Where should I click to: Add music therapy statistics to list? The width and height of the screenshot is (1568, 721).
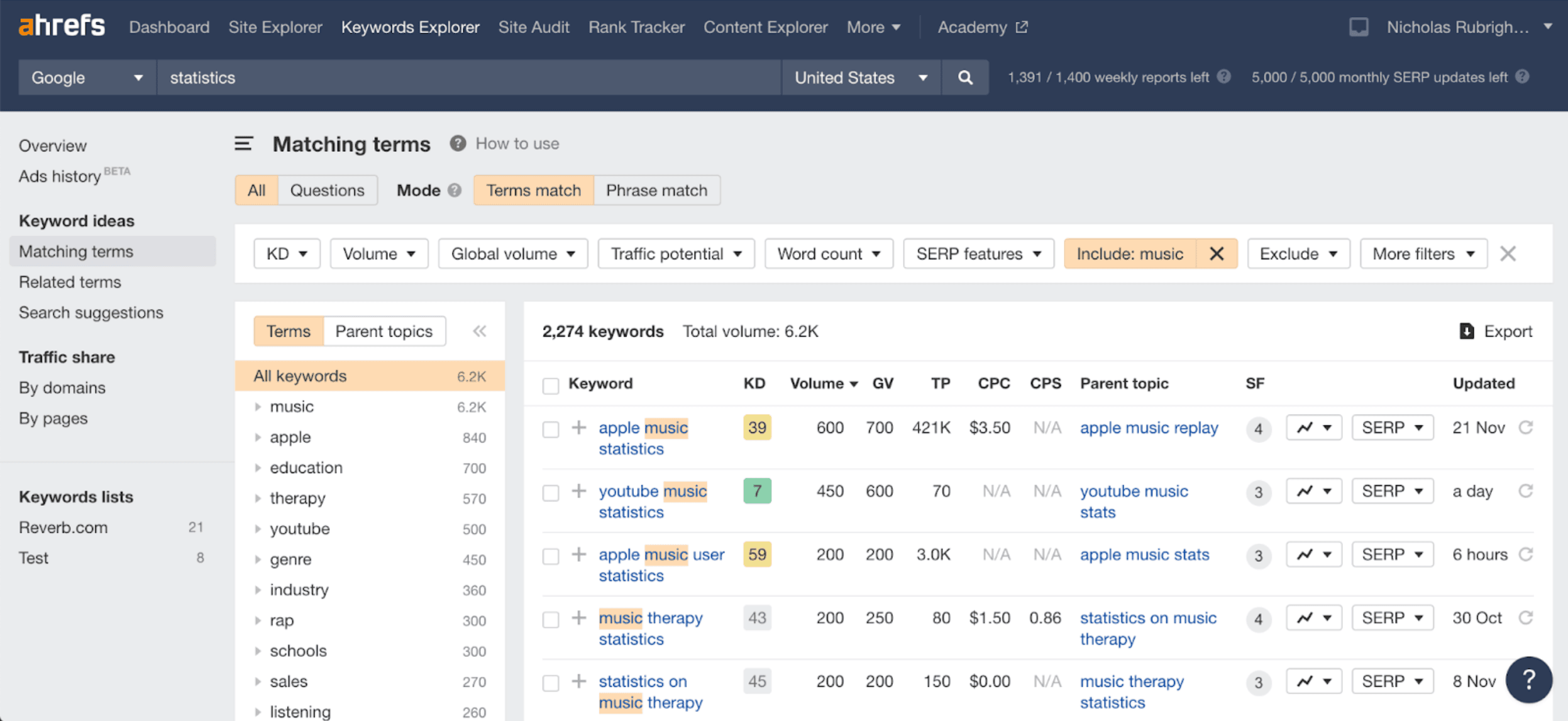pos(579,618)
